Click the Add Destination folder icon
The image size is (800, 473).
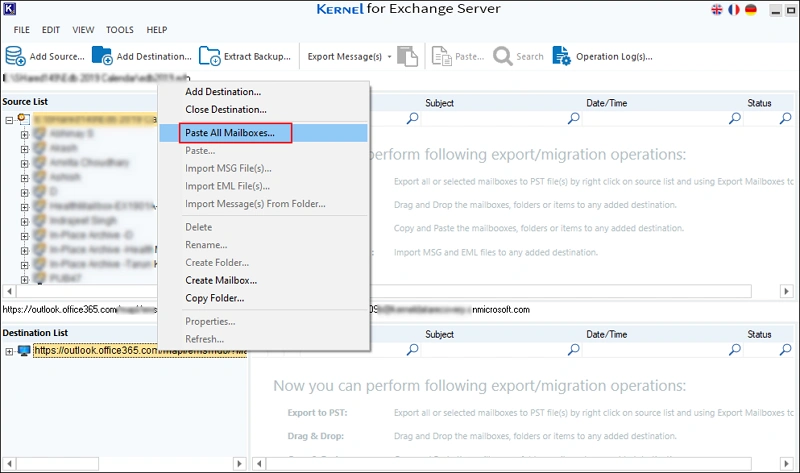click(x=102, y=56)
